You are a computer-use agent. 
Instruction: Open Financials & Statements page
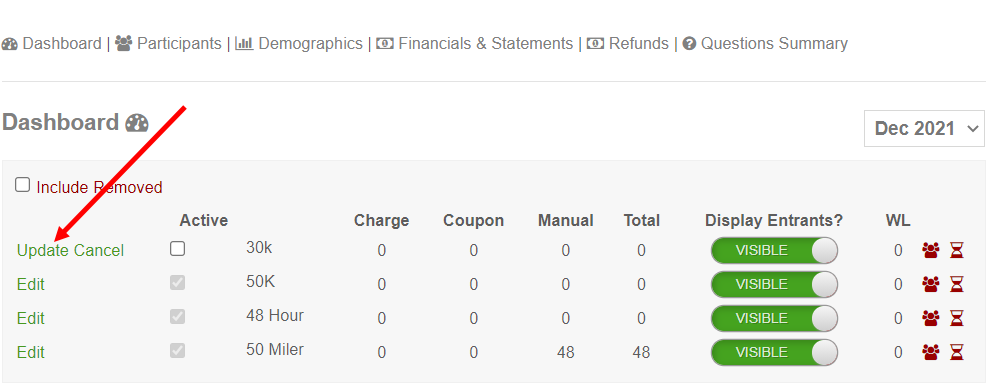click(474, 44)
